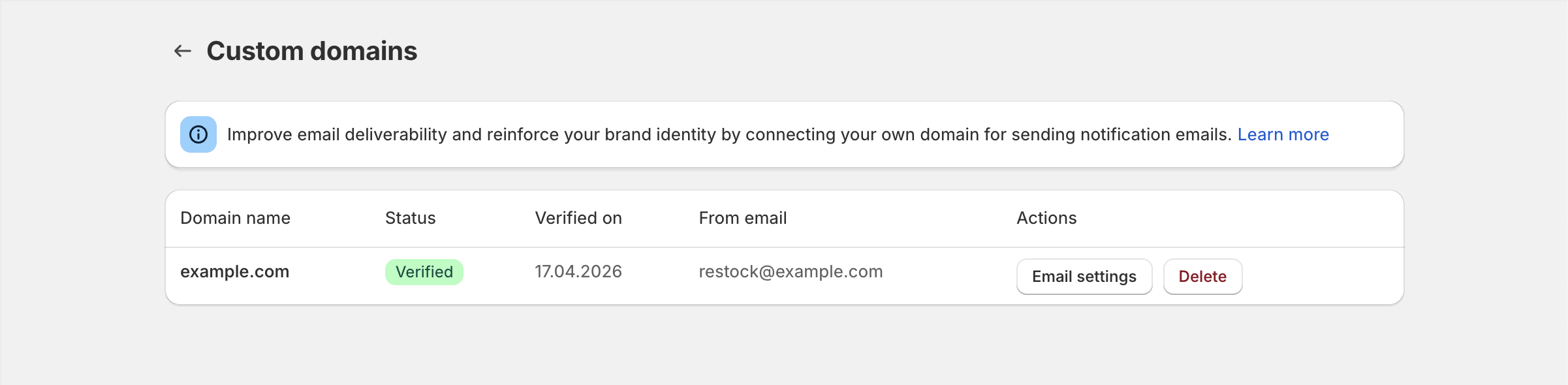Click the 'Improve email deliverability' banner text
1568x385 pixels.
click(x=337, y=134)
